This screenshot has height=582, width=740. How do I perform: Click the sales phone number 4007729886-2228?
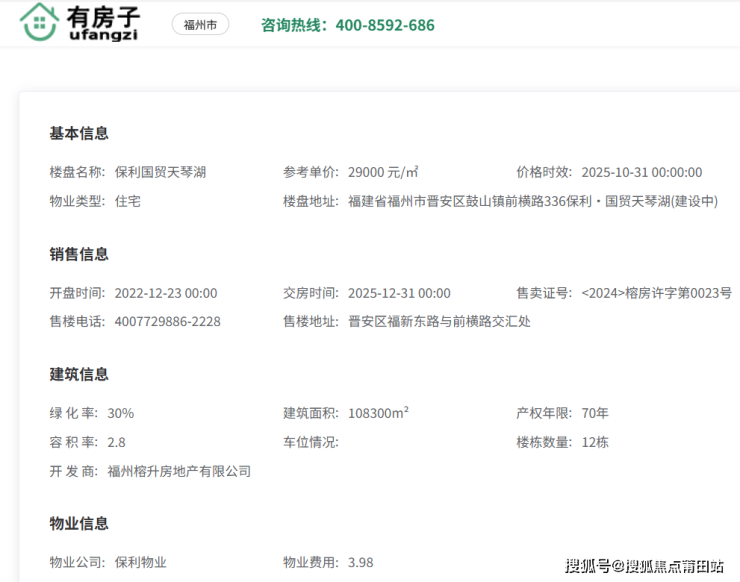(168, 321)
